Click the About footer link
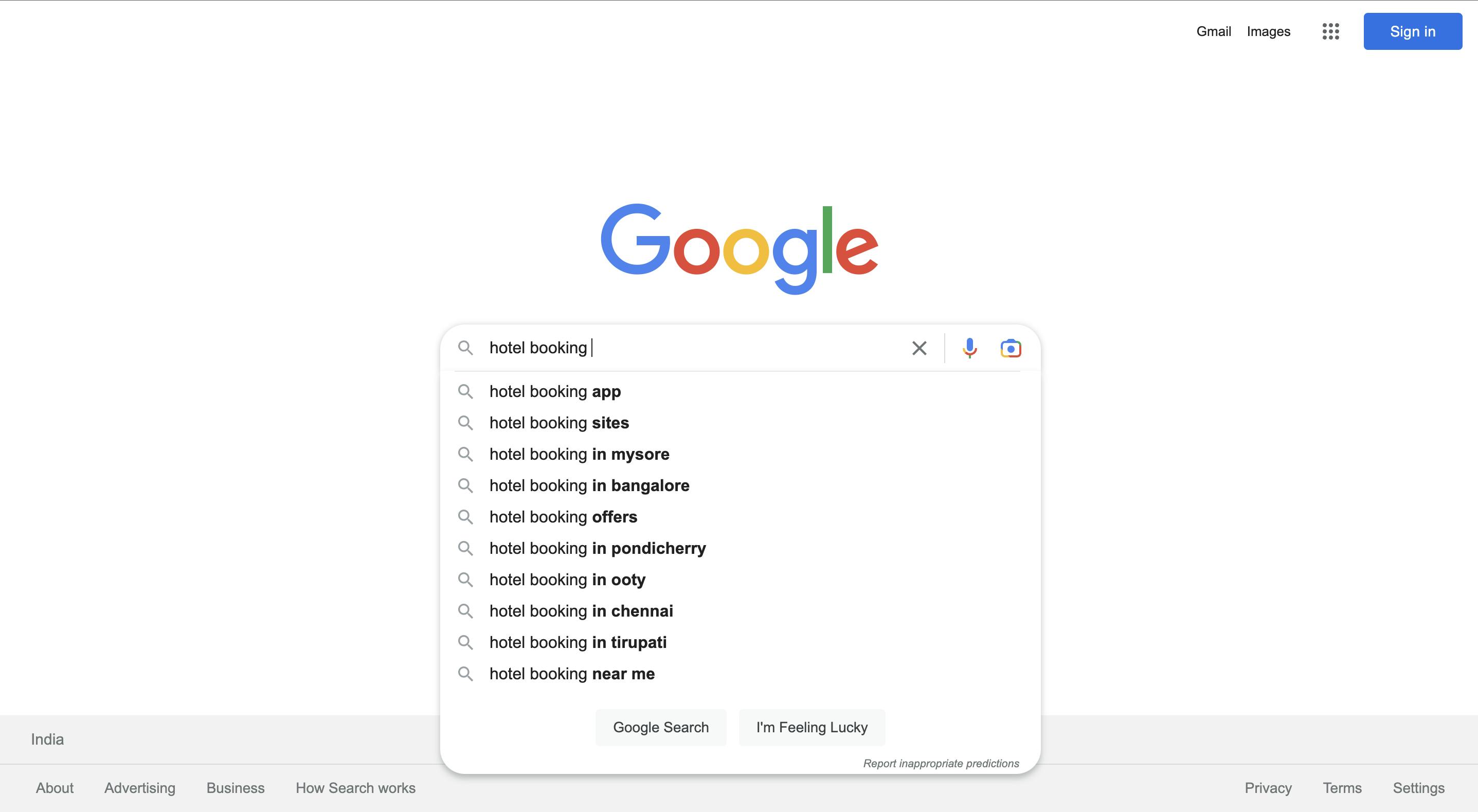This screenshot has height=812, width=1478. tap(54, 788)
